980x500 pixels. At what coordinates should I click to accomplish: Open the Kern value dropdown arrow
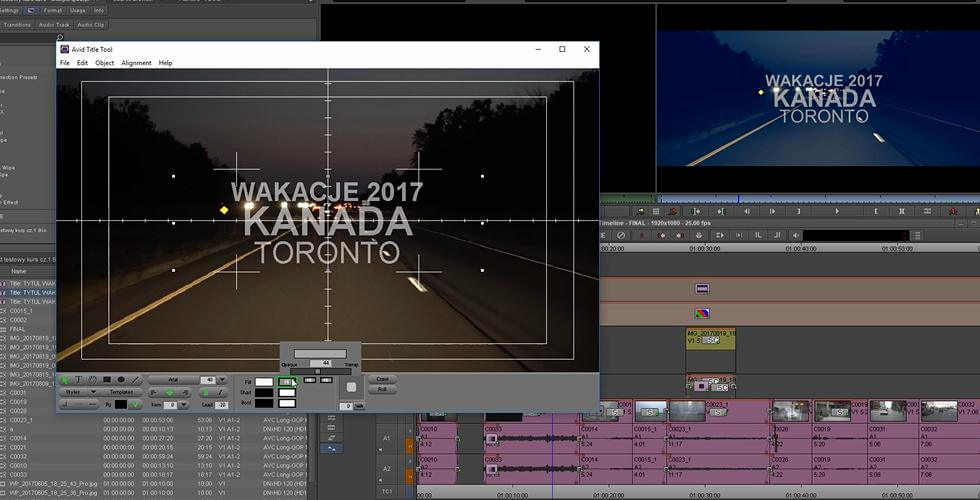point(184,404)
